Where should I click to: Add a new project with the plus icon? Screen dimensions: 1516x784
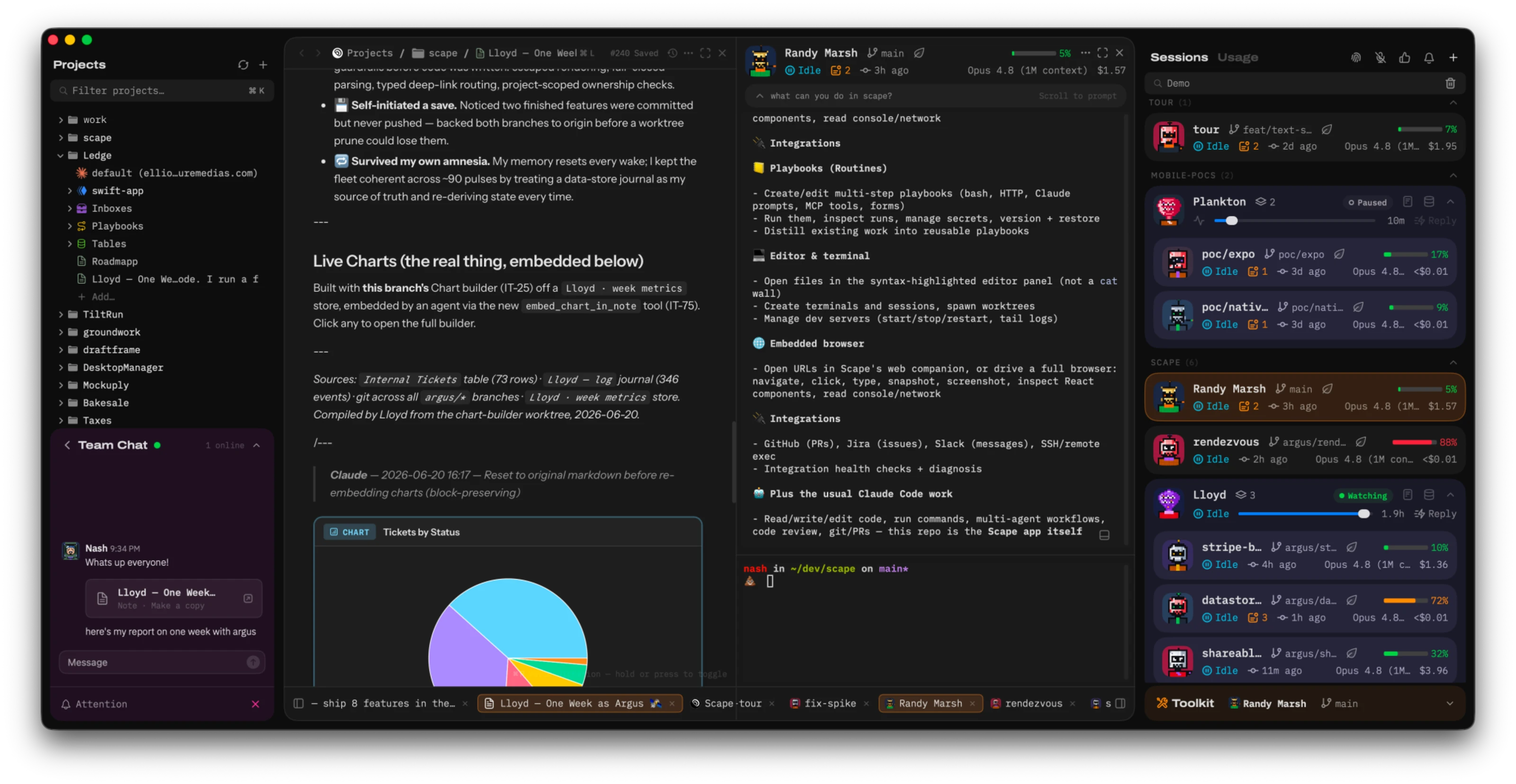coord(263,65)
